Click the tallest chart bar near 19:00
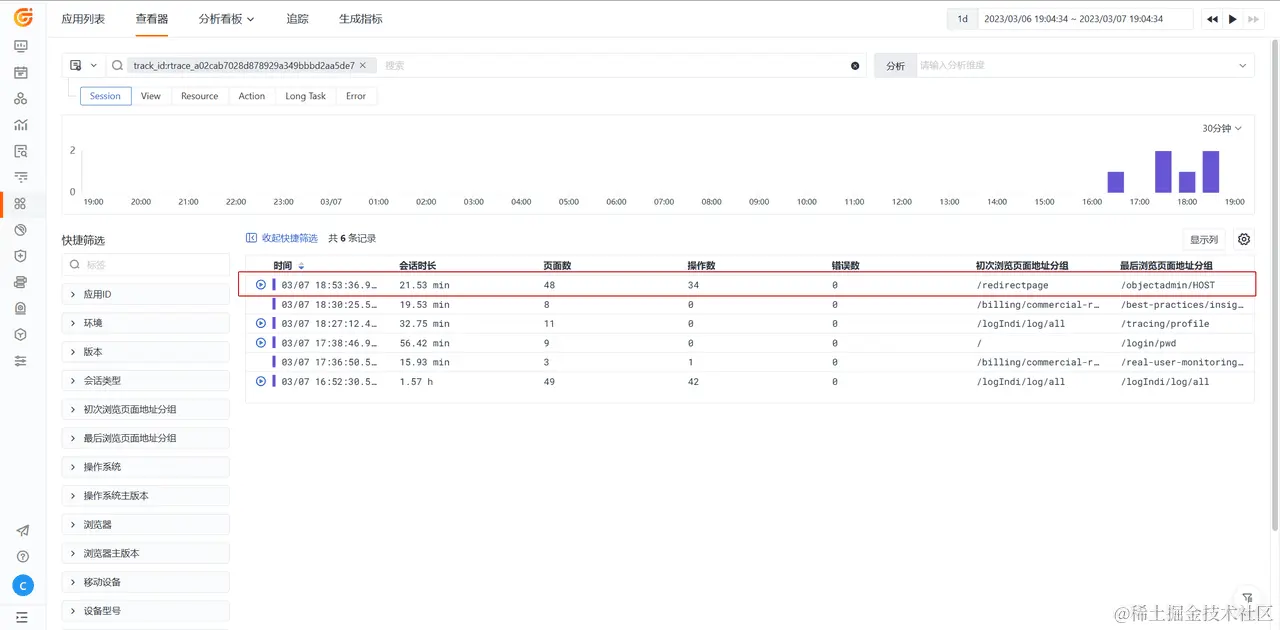 (x=1210, y=172)
